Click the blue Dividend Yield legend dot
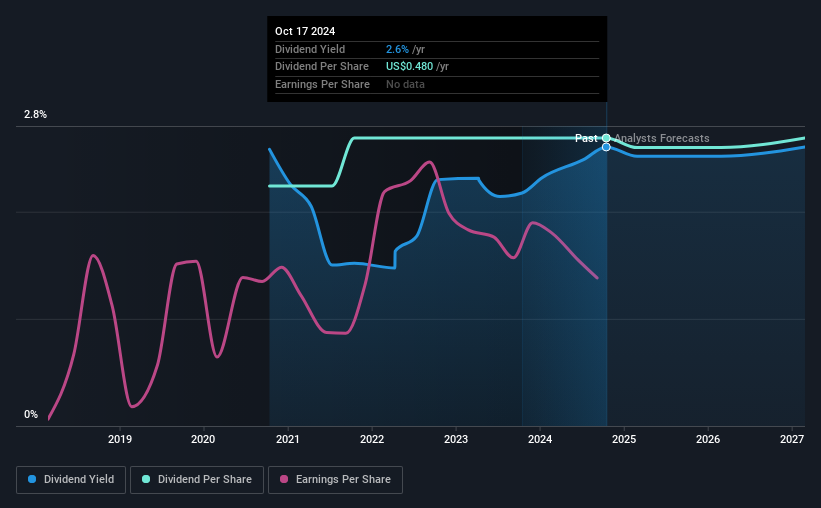 (32, 479)
